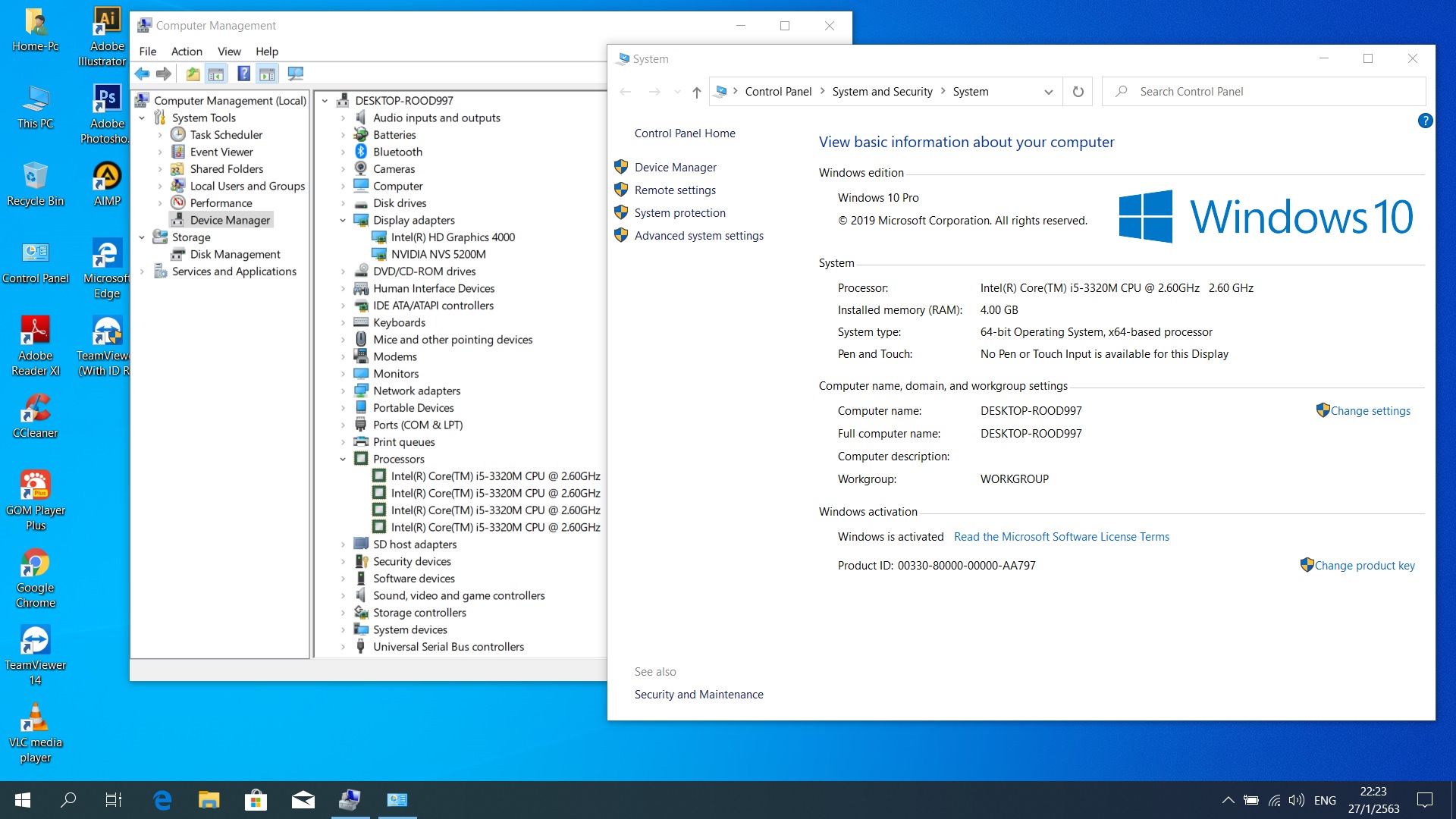Image resolution: width=1456 pixels, height=819 pixels.
Task: Click the refresh button in System address bar
Action: tap(1078, 92)
